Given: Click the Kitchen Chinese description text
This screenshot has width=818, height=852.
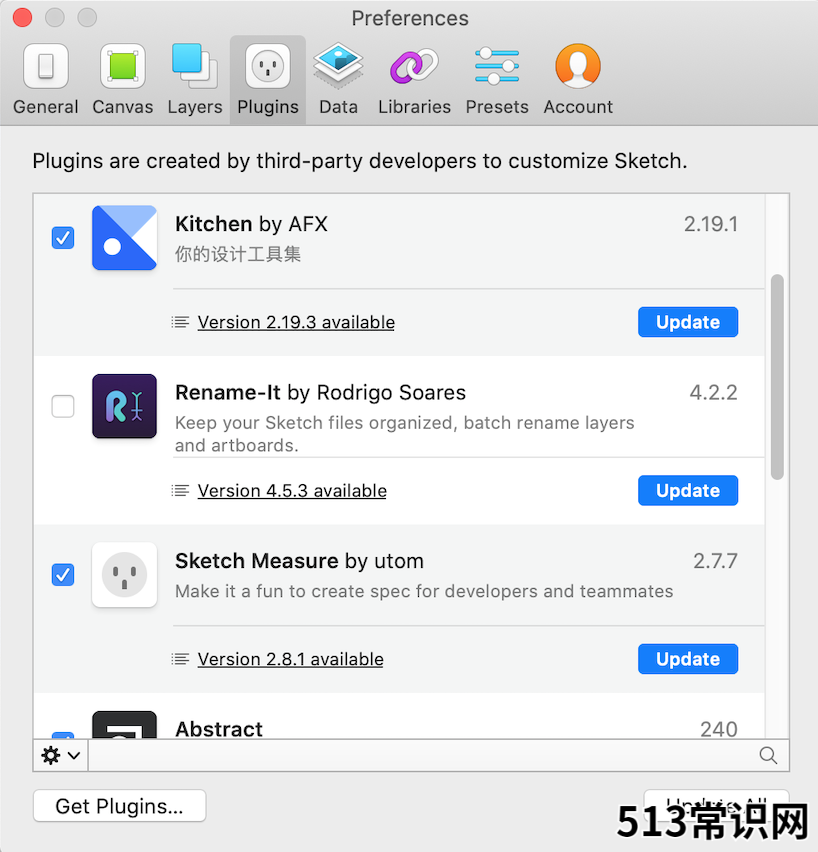Looking at the screenshot, I should pos(238,254).
